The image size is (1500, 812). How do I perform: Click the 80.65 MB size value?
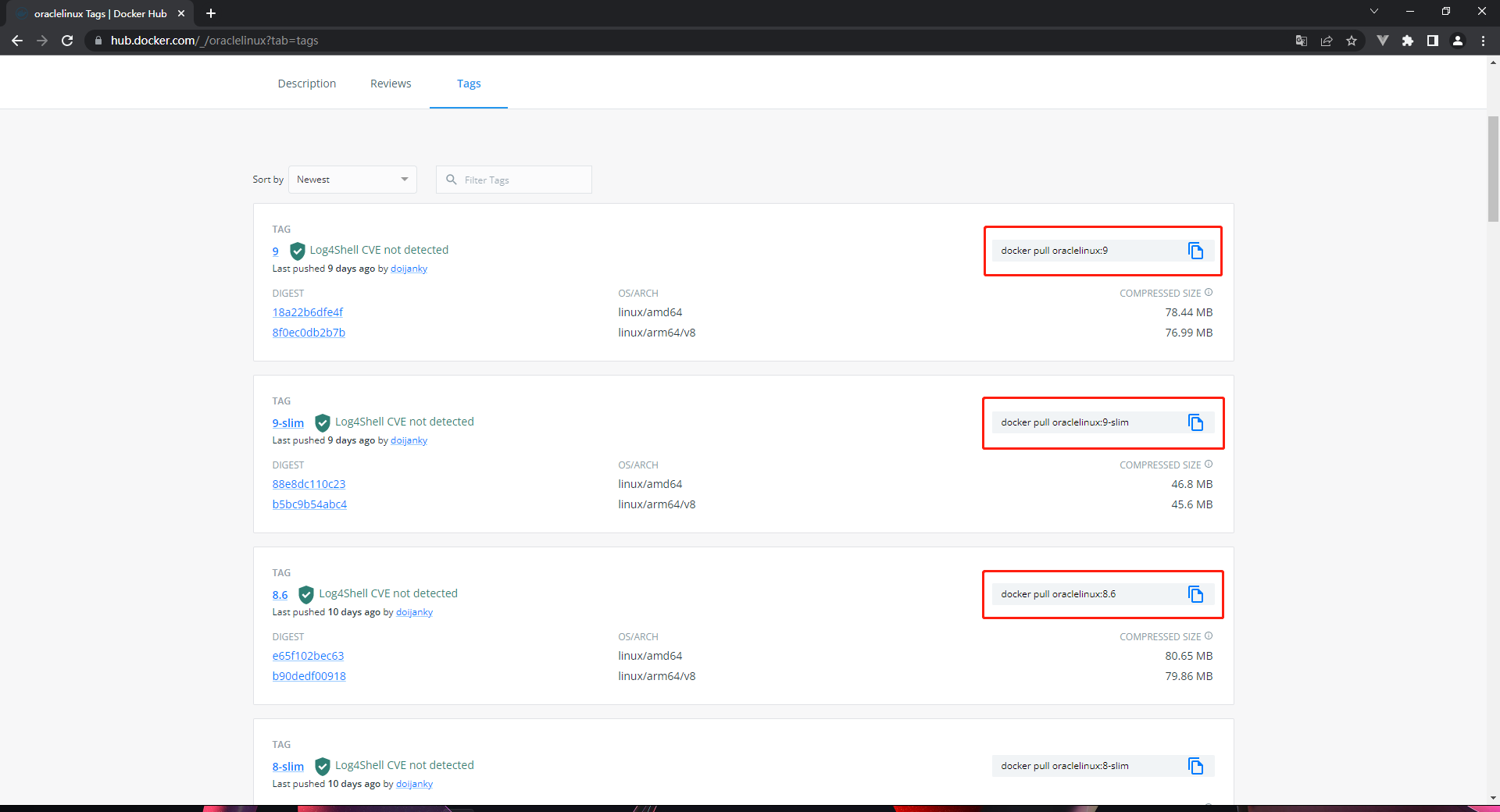click(x=1188, y=656)
